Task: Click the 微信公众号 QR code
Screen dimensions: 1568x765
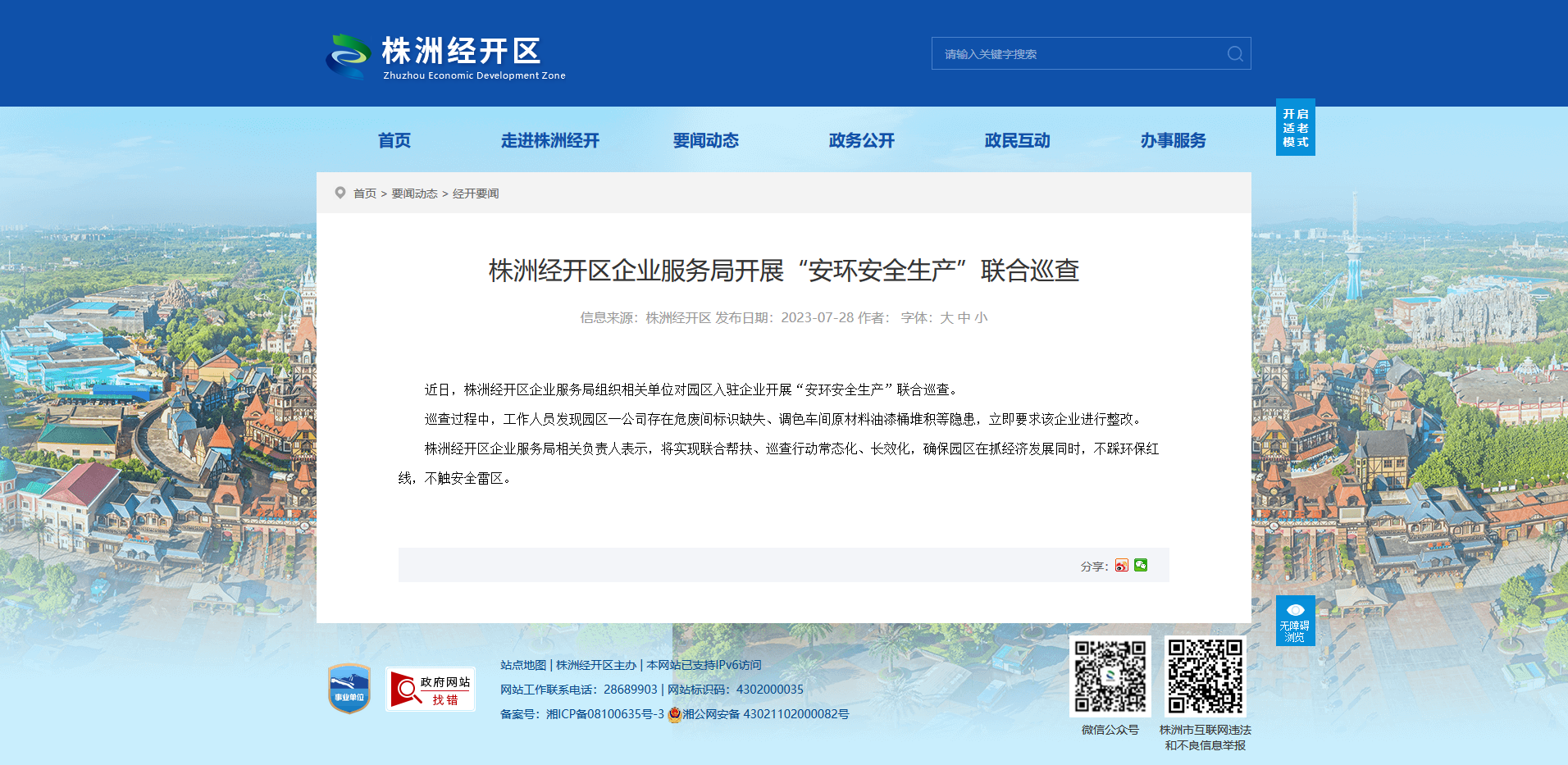Action: (1110, 676)
